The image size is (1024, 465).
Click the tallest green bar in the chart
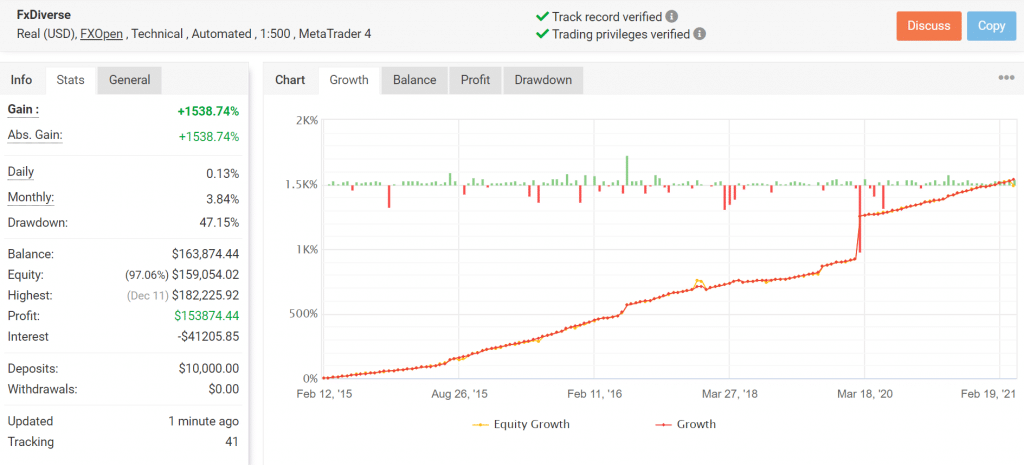627,170
